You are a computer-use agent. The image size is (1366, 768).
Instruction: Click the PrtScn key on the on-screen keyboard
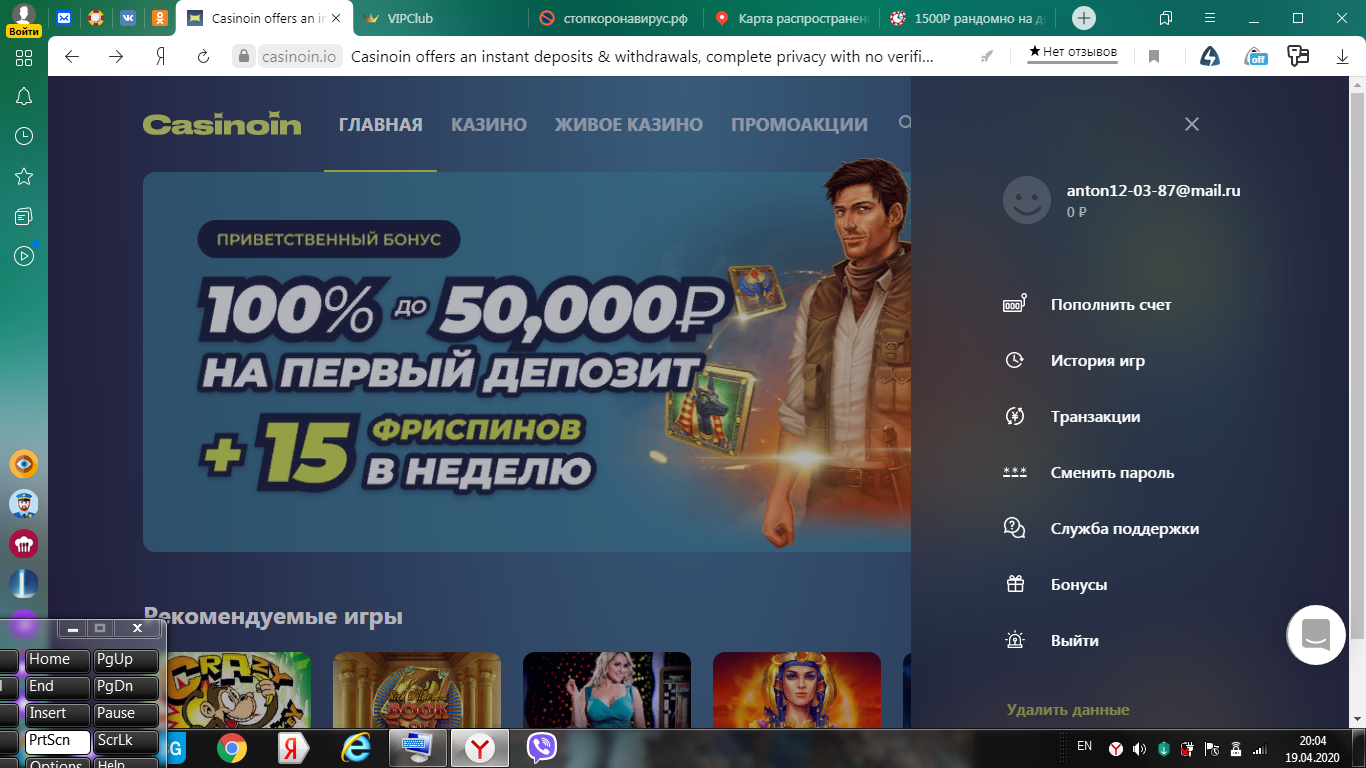point(57,741)
